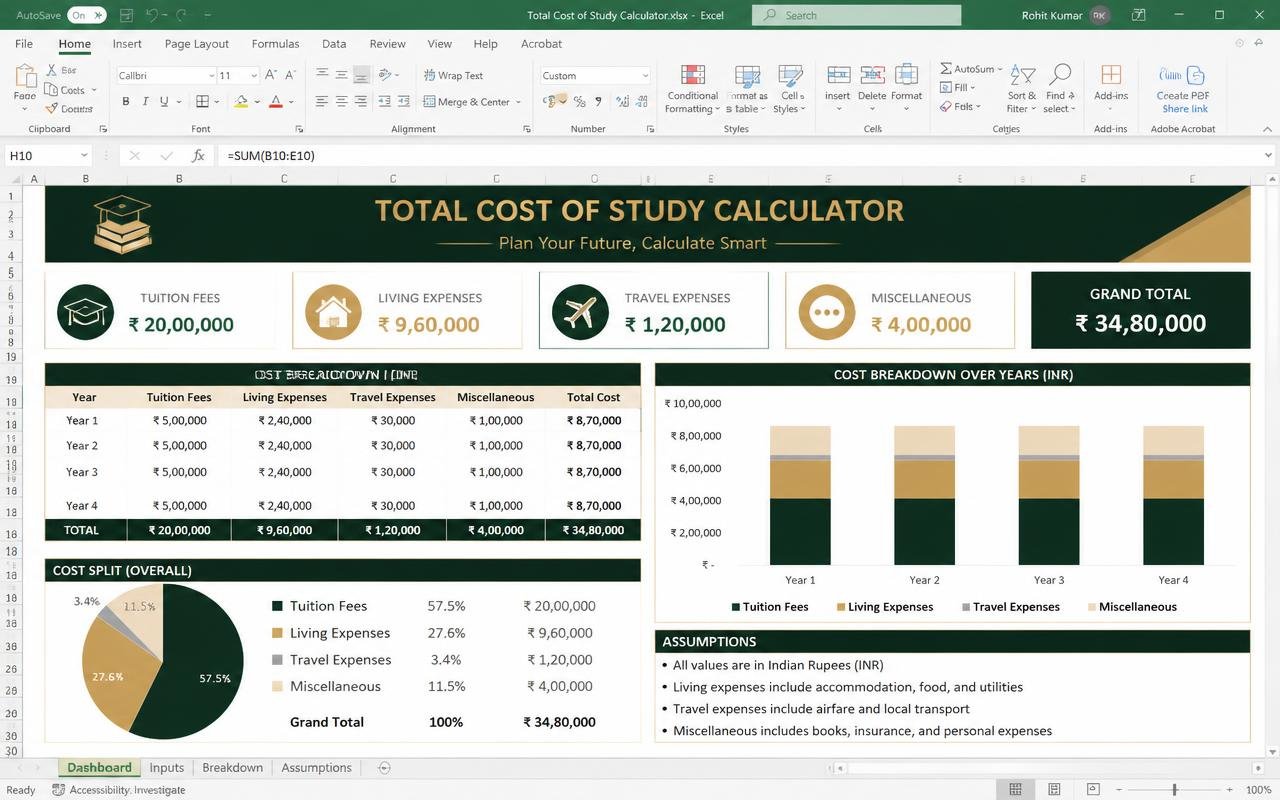The width and height of the screenshot is (1280, 800).
Task: Click Insert Function fx icon
Action: [x=198, y=155]
